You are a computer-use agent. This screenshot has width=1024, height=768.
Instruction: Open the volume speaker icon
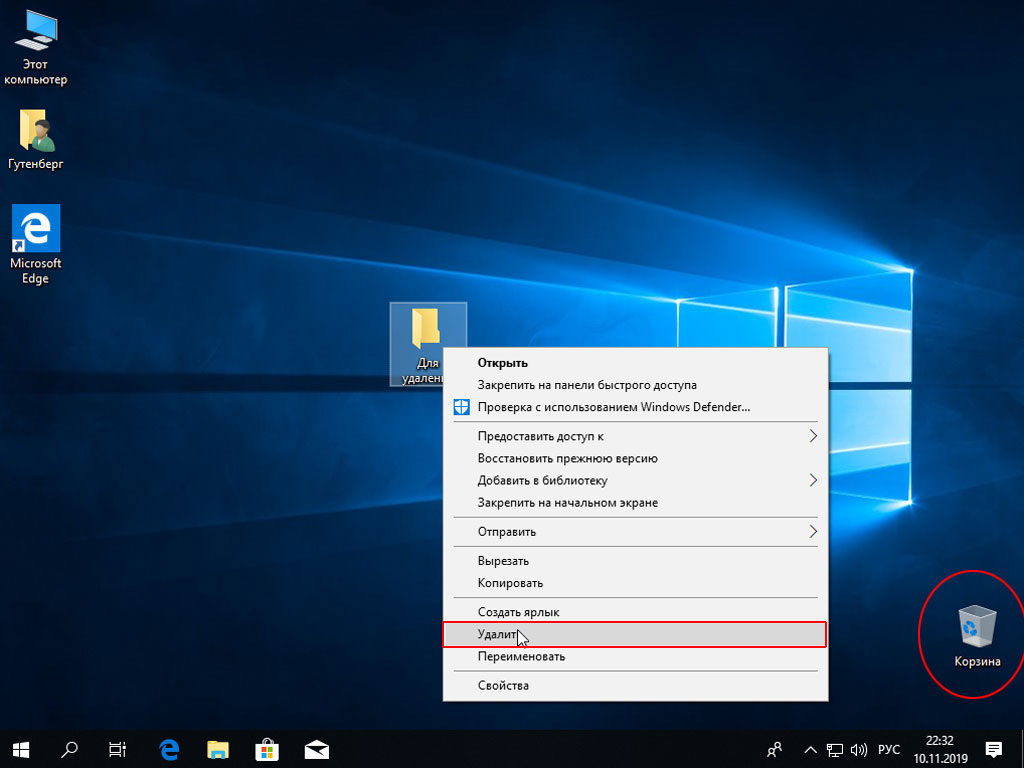point(859,750)
